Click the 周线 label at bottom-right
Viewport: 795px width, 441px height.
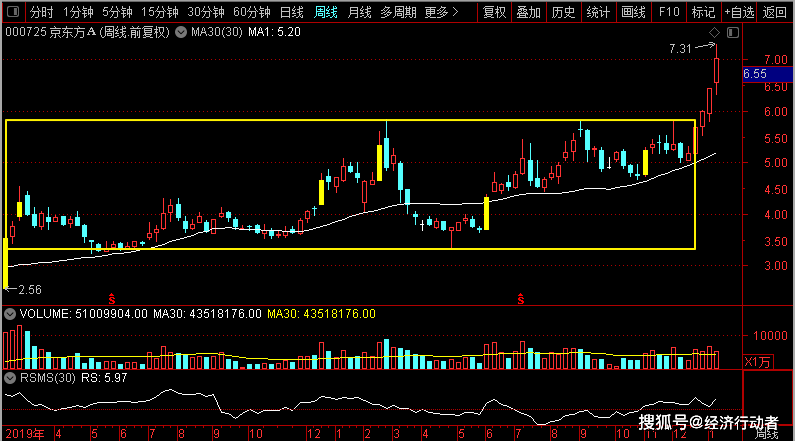pyautogui.click(x=766, y=435)
